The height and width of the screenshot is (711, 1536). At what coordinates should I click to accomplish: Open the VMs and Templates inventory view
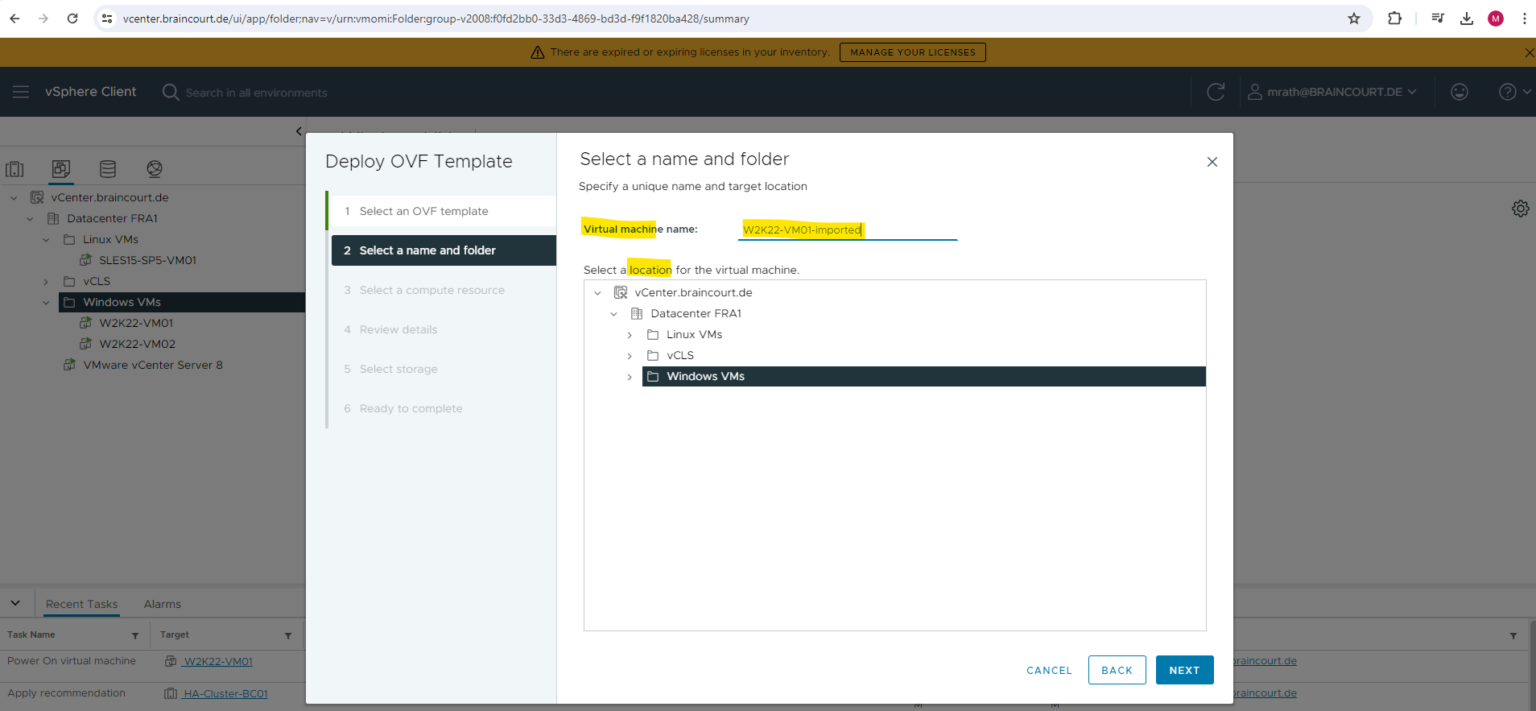(61, 169)
